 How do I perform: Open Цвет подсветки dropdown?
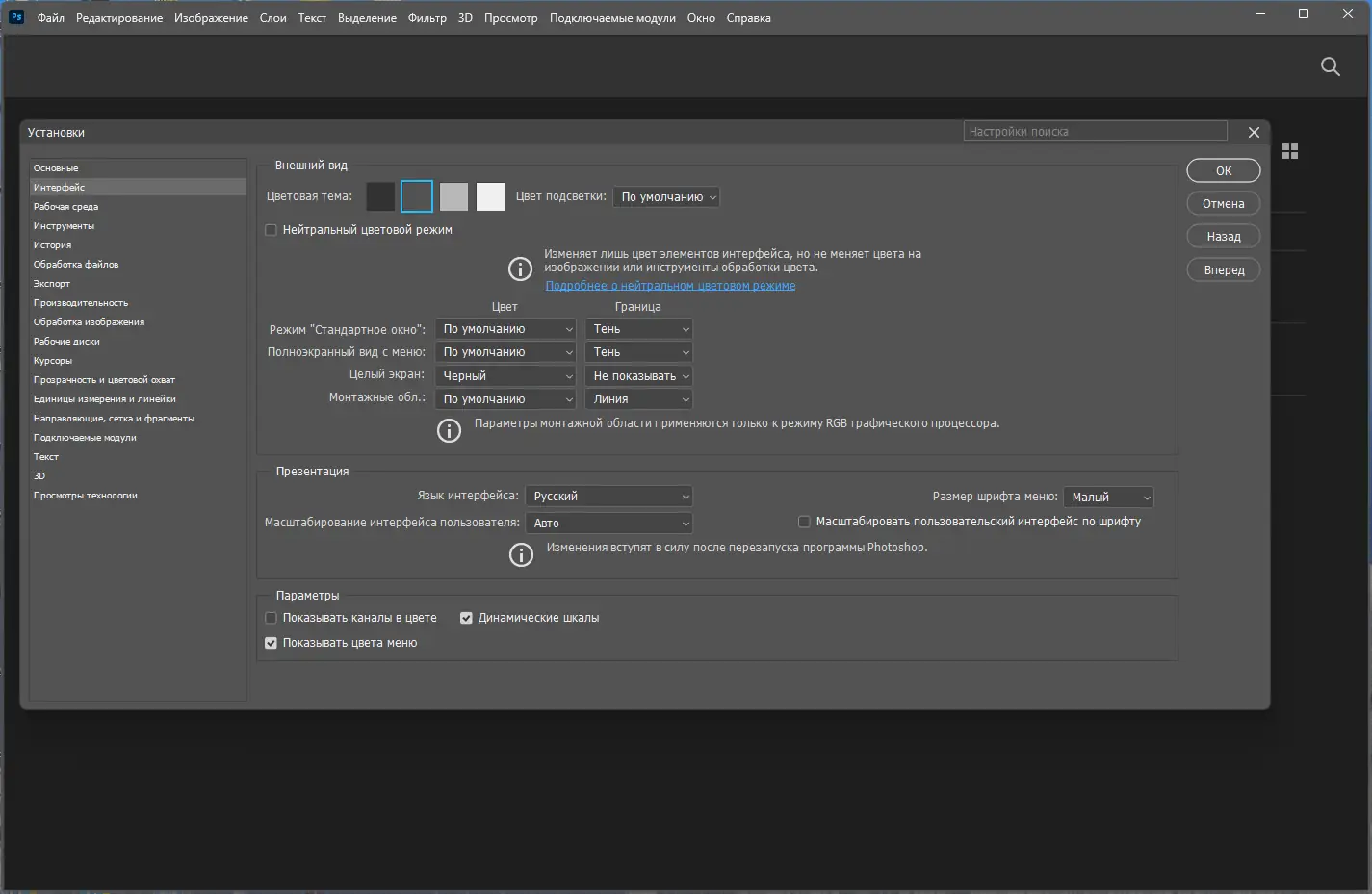pos(667,197)
